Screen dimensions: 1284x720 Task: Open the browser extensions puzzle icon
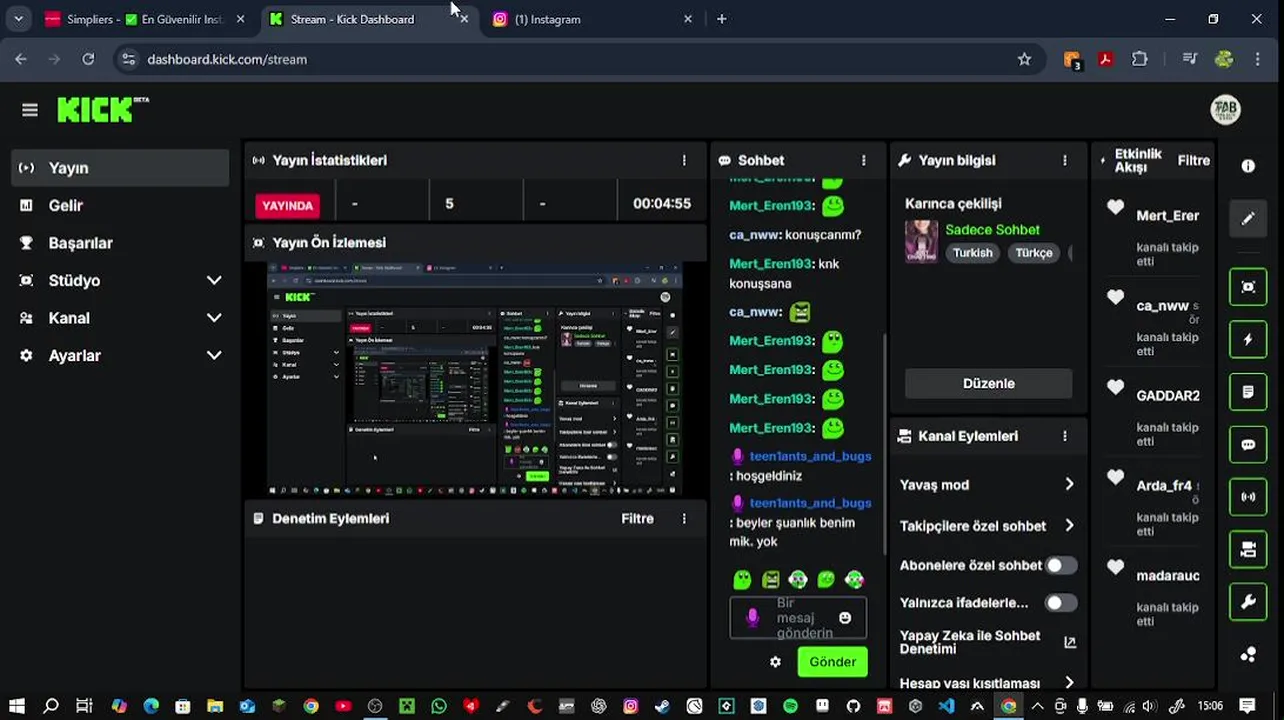(1139, 59)
